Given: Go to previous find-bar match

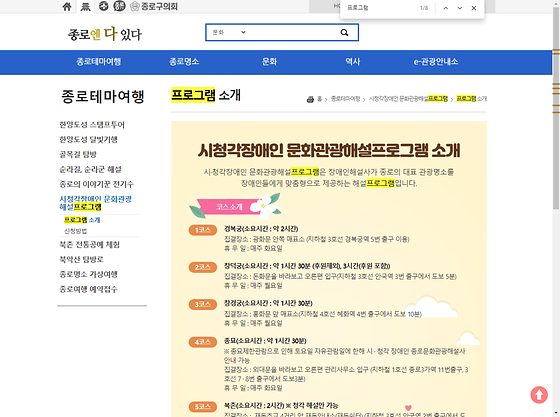Looking at the screenshot, I should (x=446, y=8).
